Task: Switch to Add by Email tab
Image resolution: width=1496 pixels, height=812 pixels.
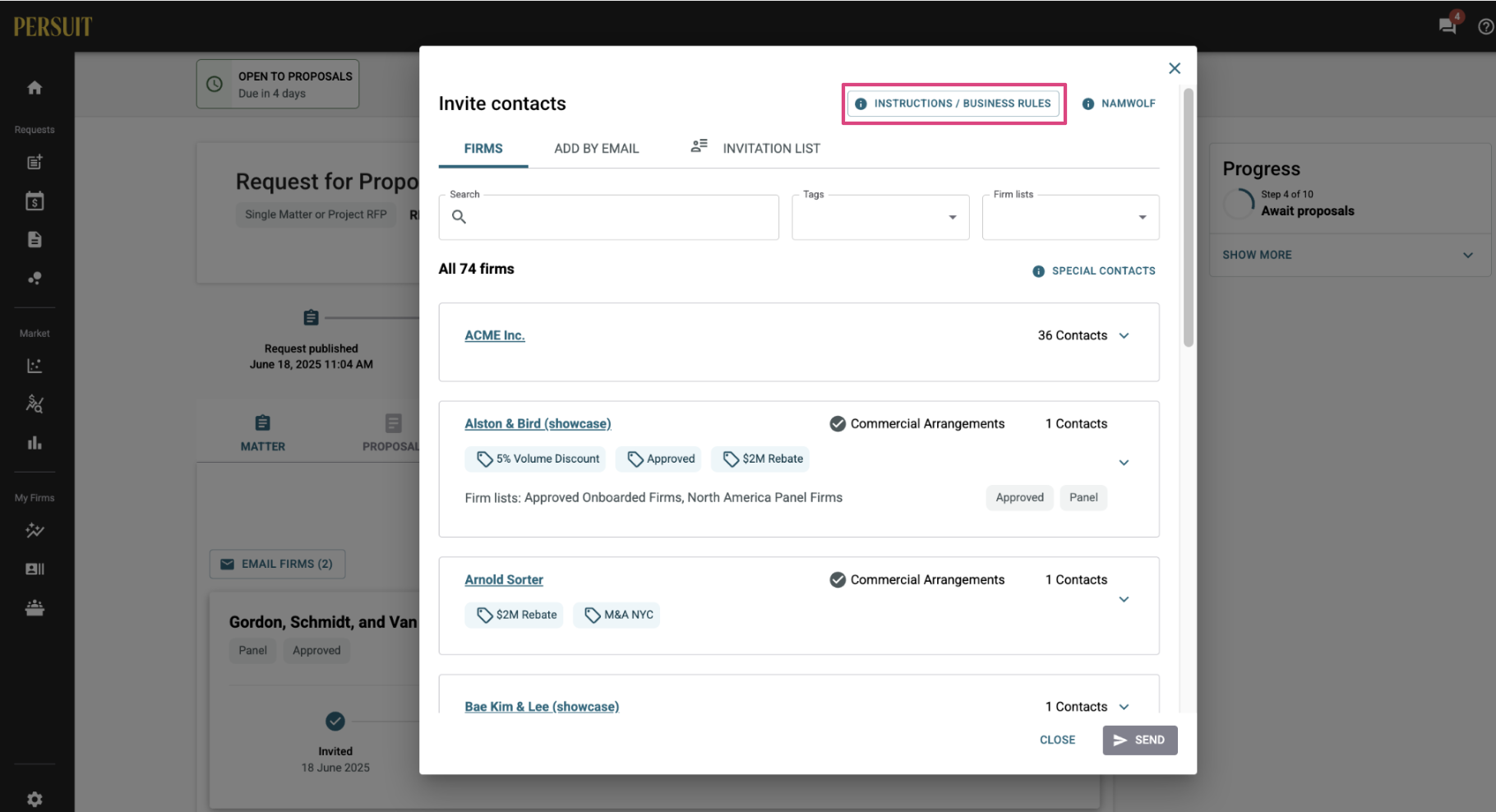Action: pos(596,149)
